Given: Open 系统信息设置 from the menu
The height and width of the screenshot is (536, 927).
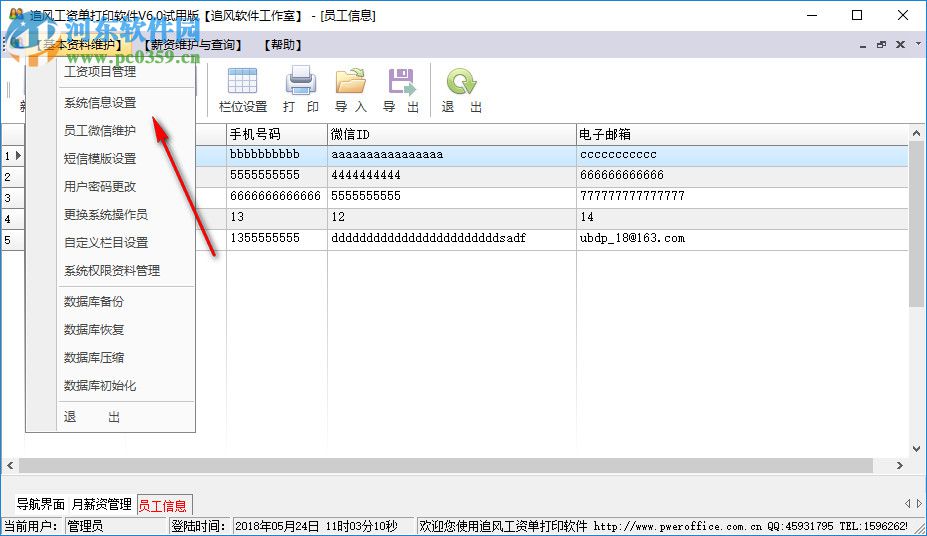Looking at the screenshot, I should [100, 103].
